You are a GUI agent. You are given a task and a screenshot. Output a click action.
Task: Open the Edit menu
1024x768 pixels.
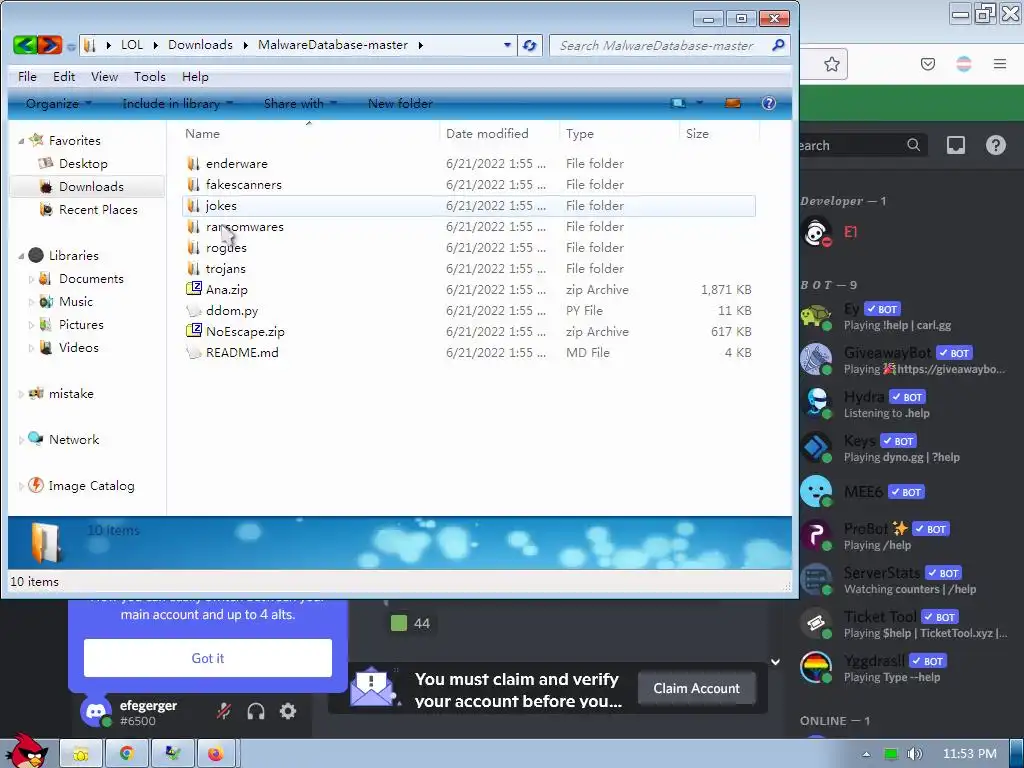point(64,76)
